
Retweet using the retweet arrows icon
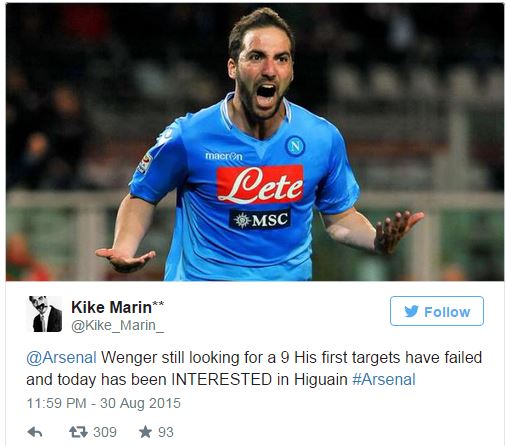[78, 432]
